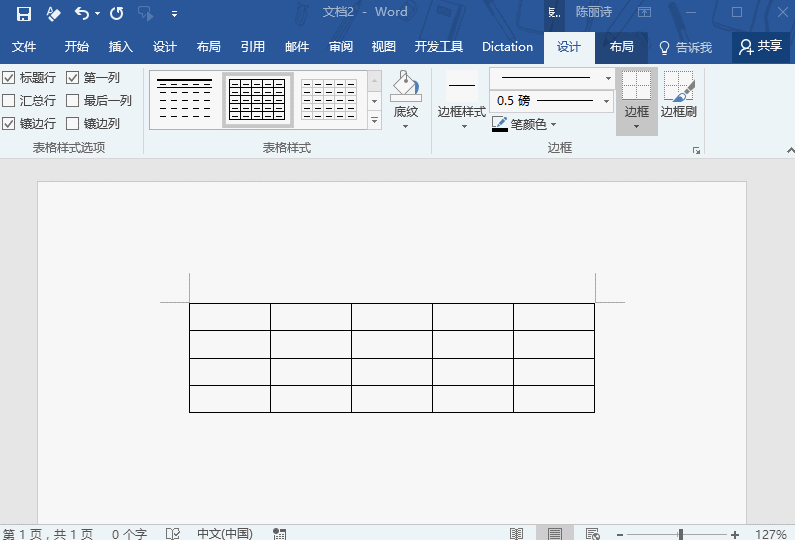This screenshot has width=795, height=540.
Task: Click the last cell of the bottom row of the table
Action: (554, 399)
